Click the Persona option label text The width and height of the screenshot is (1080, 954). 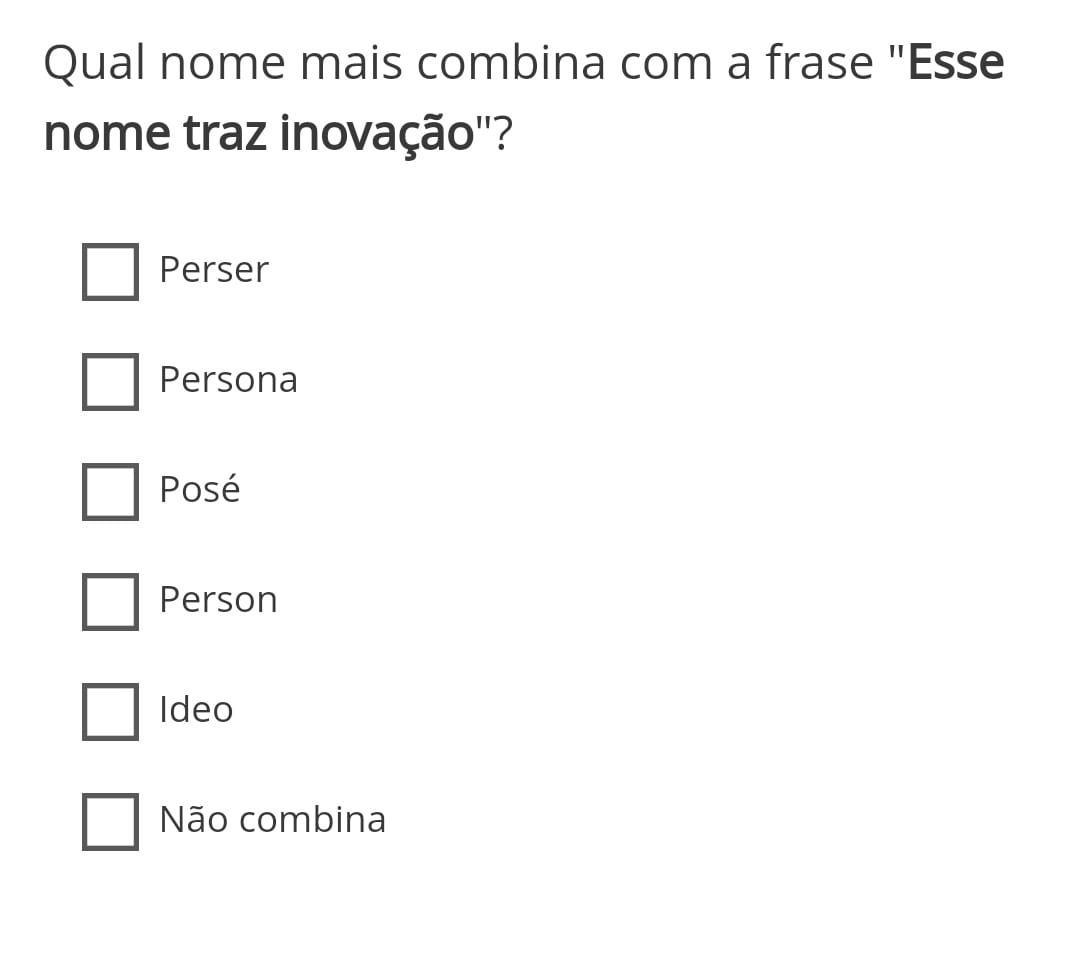pyautogui.click(x=229, y=380)
